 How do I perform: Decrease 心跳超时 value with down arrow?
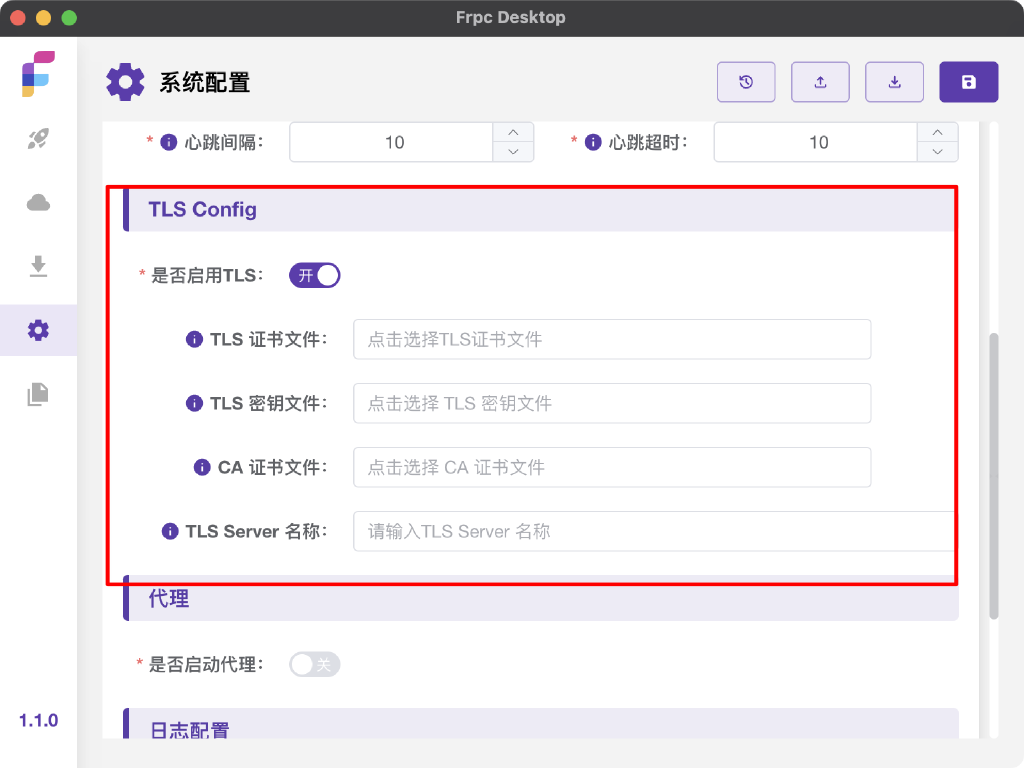point(937,152)
